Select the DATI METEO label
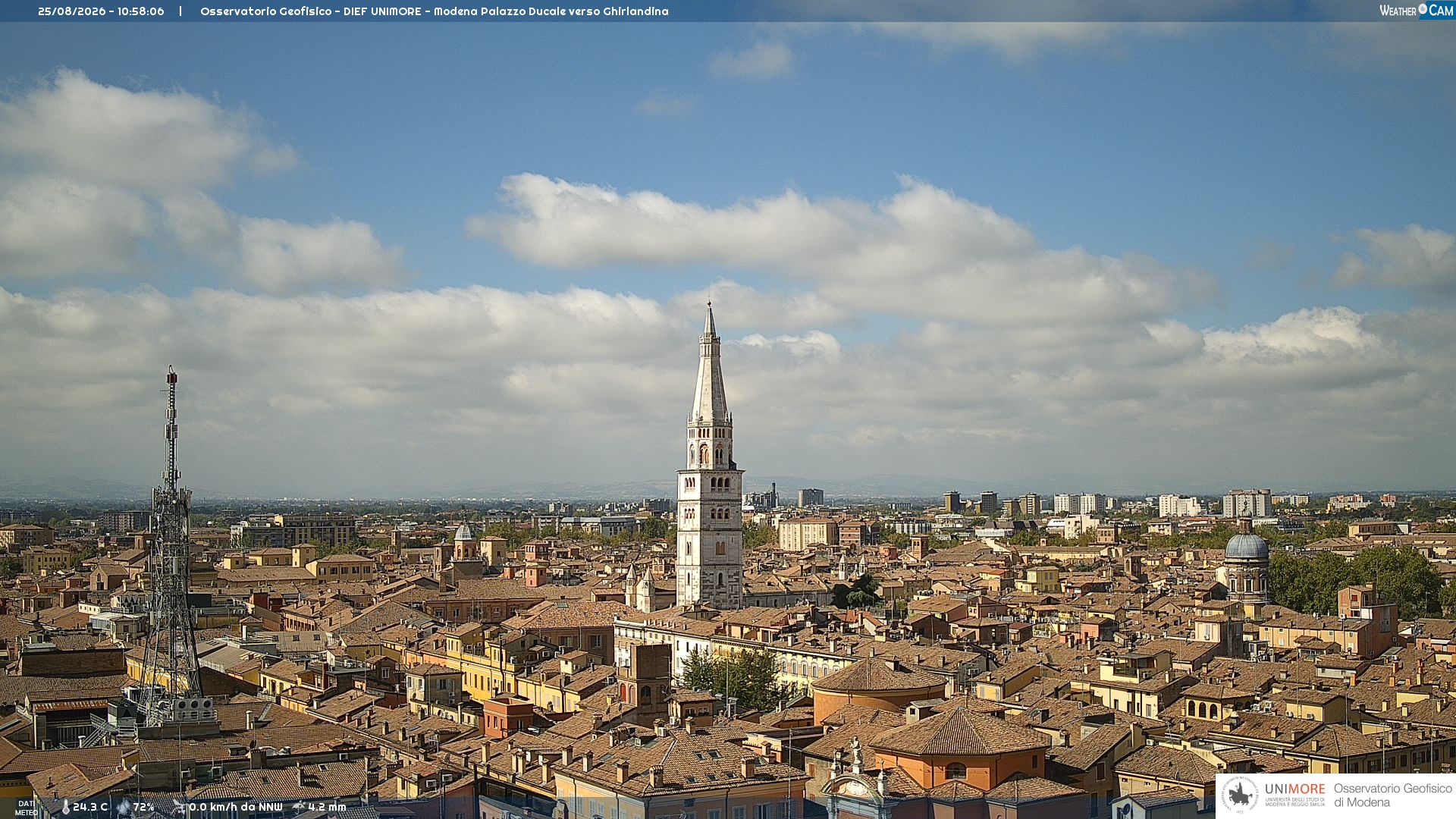 tap(26, 808)
